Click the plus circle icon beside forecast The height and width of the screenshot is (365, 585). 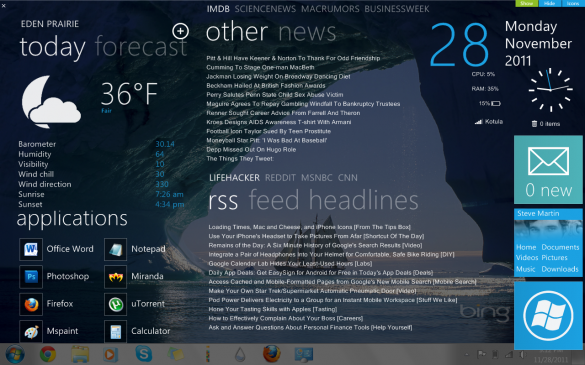[x=181, y=31]
